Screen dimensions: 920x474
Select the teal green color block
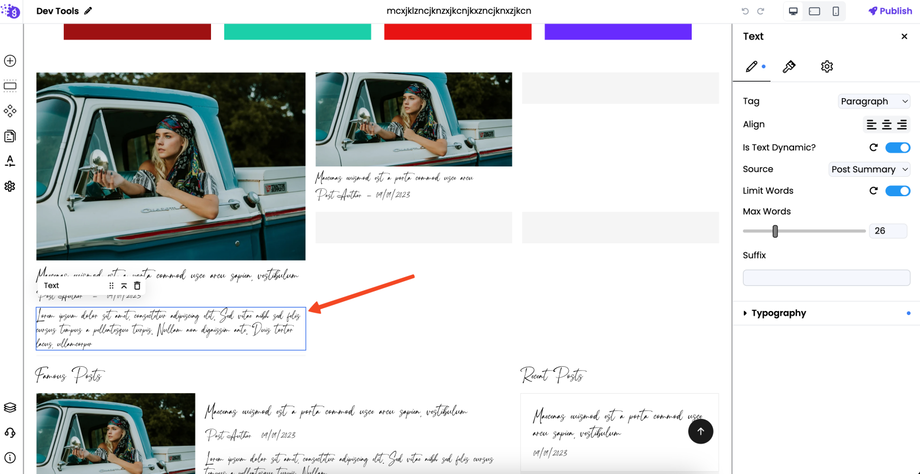[x=297, y=32]
